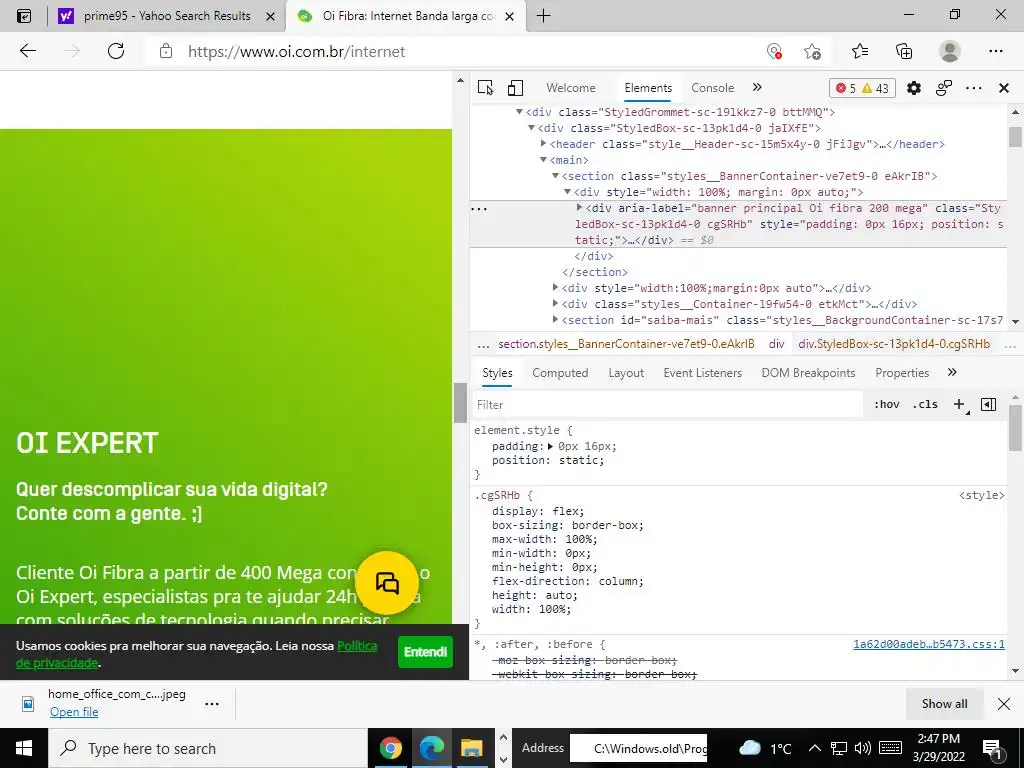Open the DOM Breakpoints tab

[808, 373]
